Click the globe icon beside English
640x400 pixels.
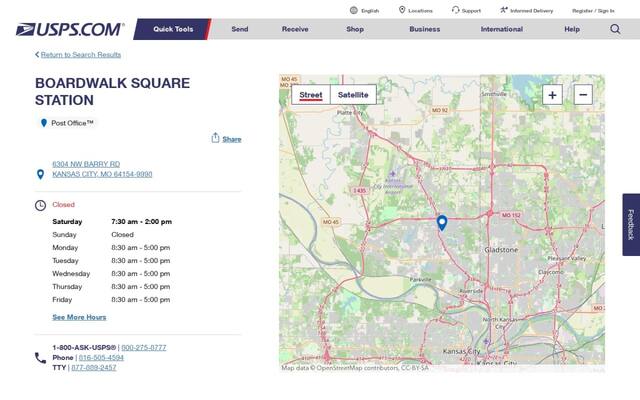click(353, 11)
